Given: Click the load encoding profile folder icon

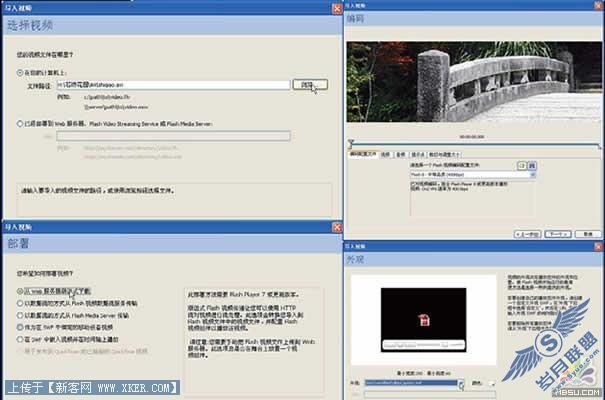Looking at the screenshot, I should pyautogui.click(x=522, y=165).
